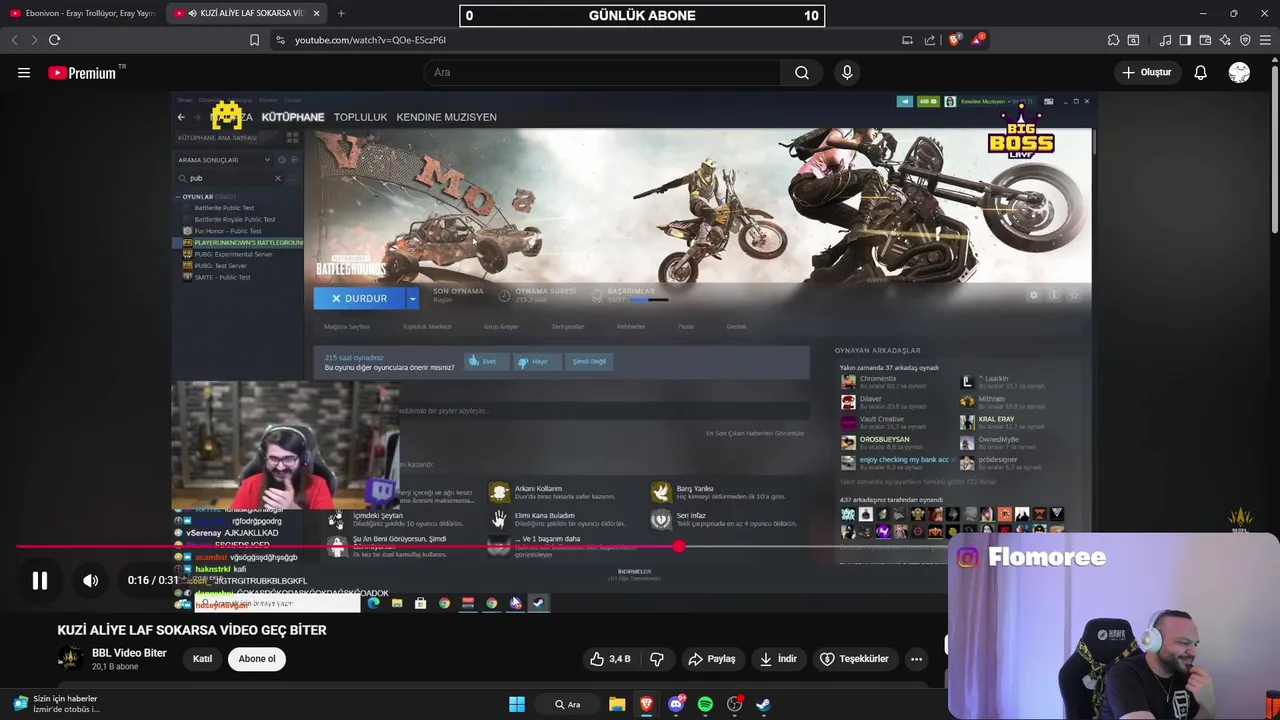Image resolution: width=1280 pixels, height=720 pixels.
Task: Click the red video progress scrubber
Action: [679, 546]
